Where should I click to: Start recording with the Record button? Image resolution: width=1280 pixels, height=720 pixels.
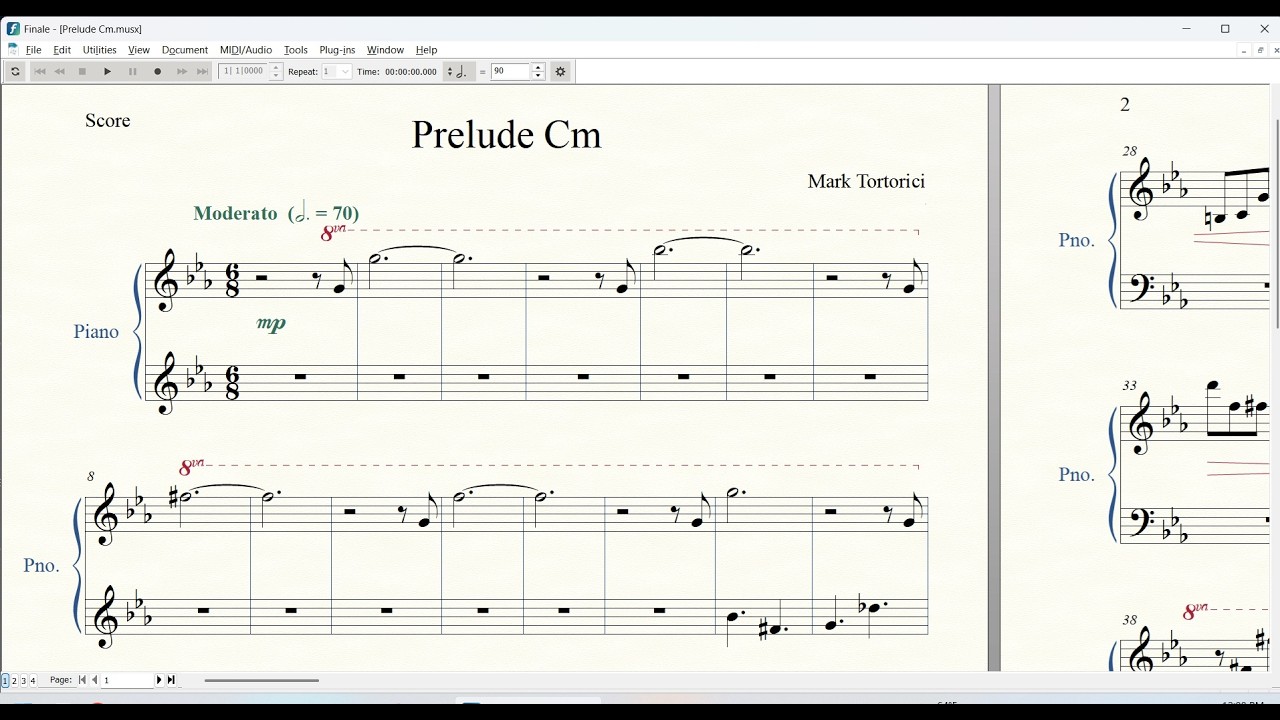158,72
